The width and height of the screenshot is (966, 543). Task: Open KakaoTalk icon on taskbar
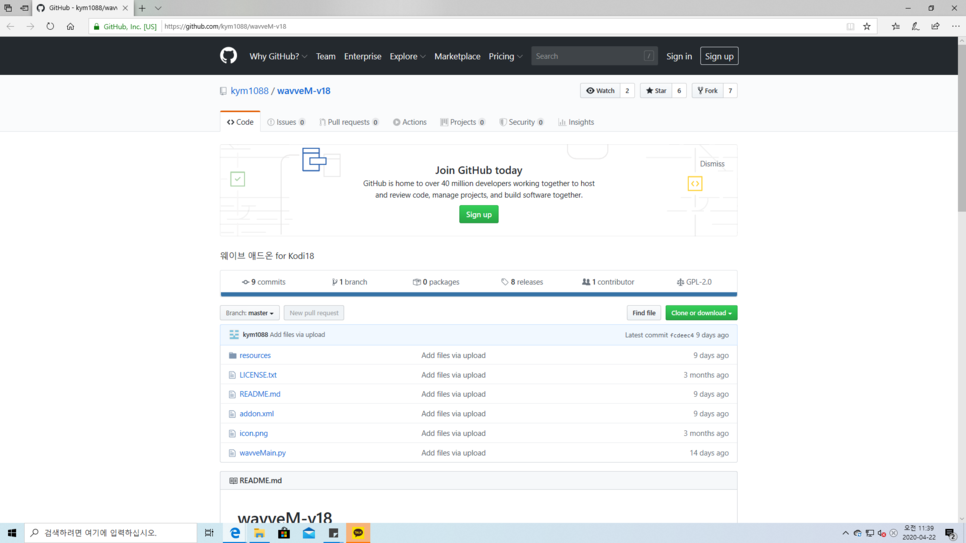358,533
